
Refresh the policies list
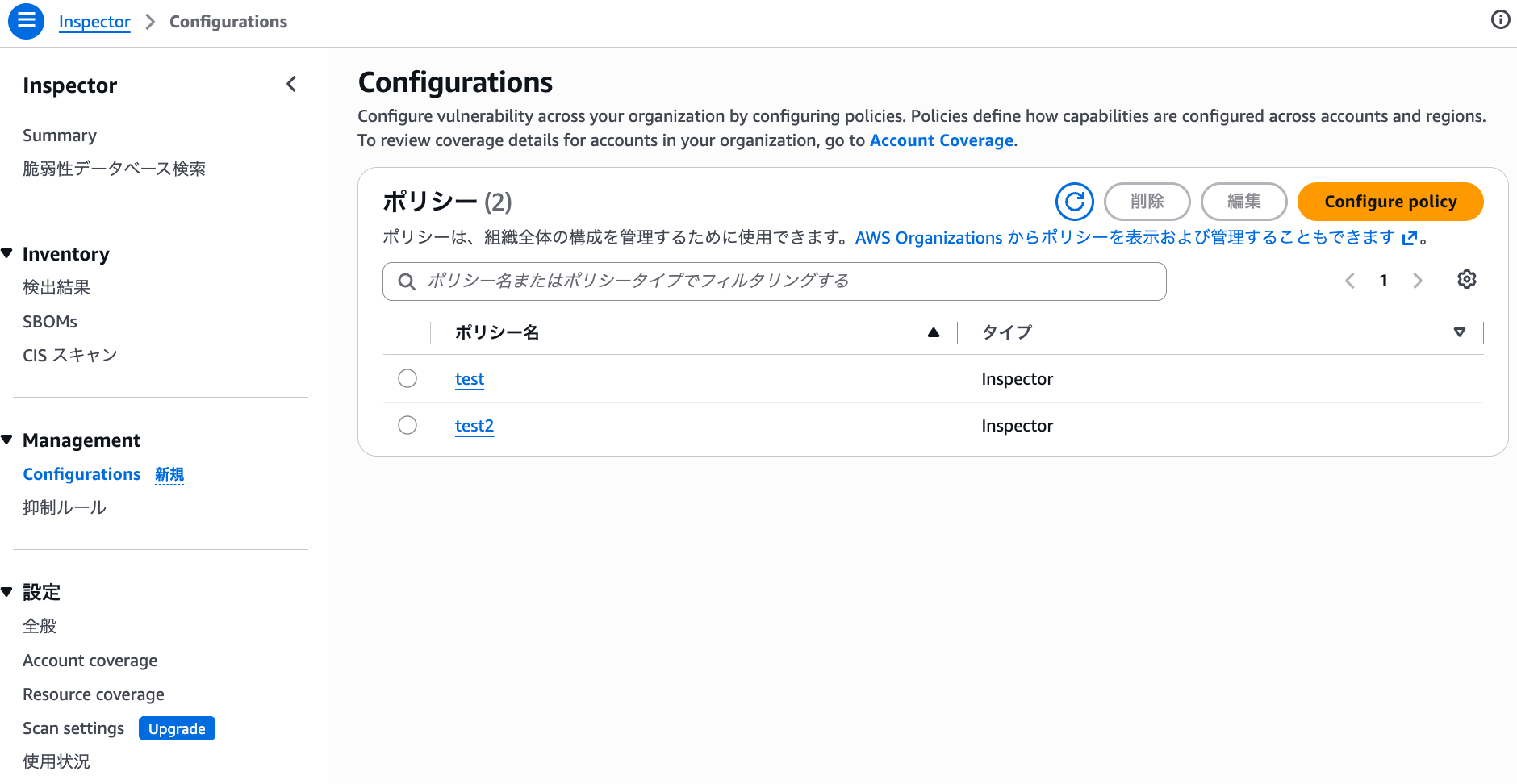[x=1075, y=202]
